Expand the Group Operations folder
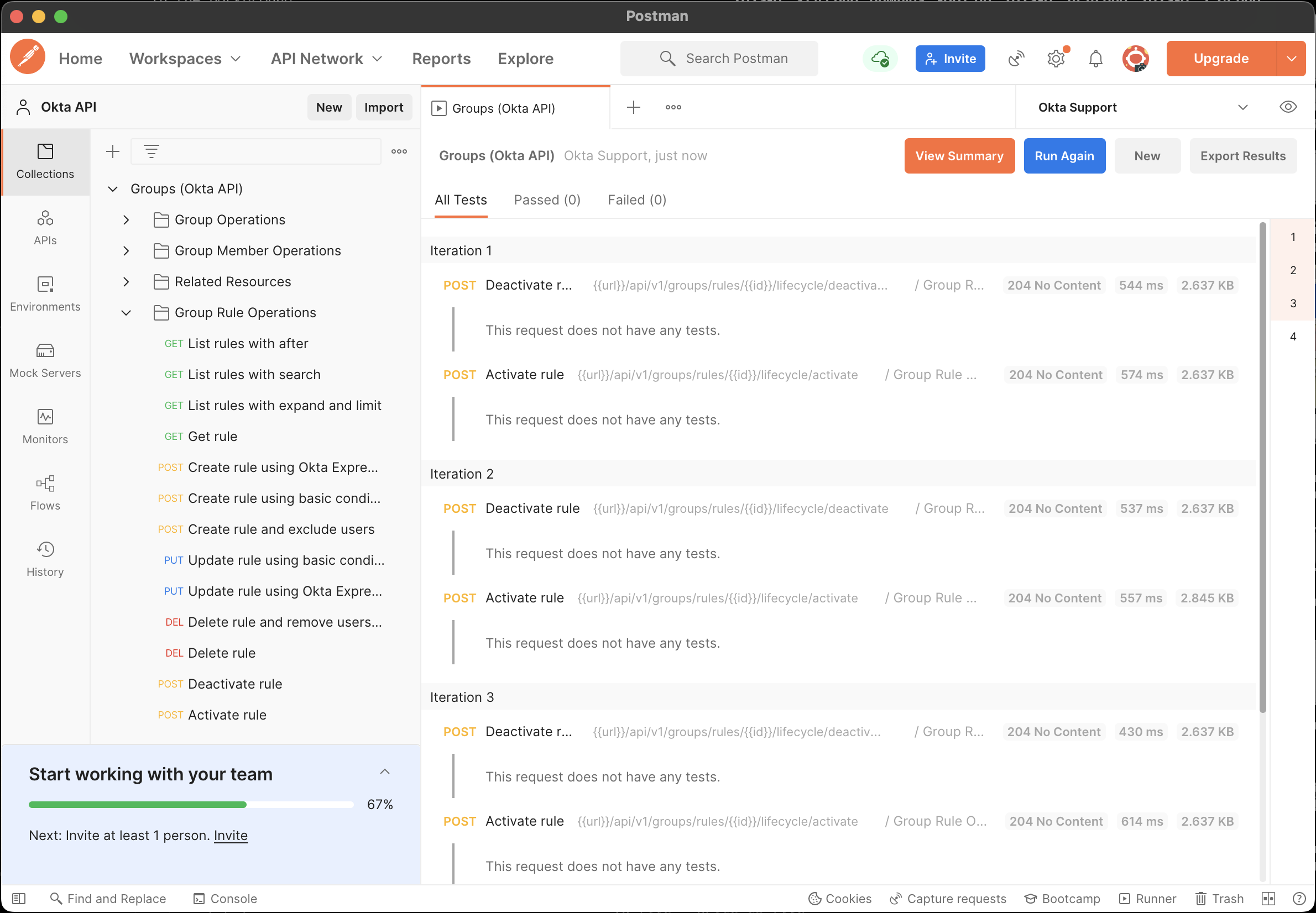The image size is (1316, 913). pos(127,219)
